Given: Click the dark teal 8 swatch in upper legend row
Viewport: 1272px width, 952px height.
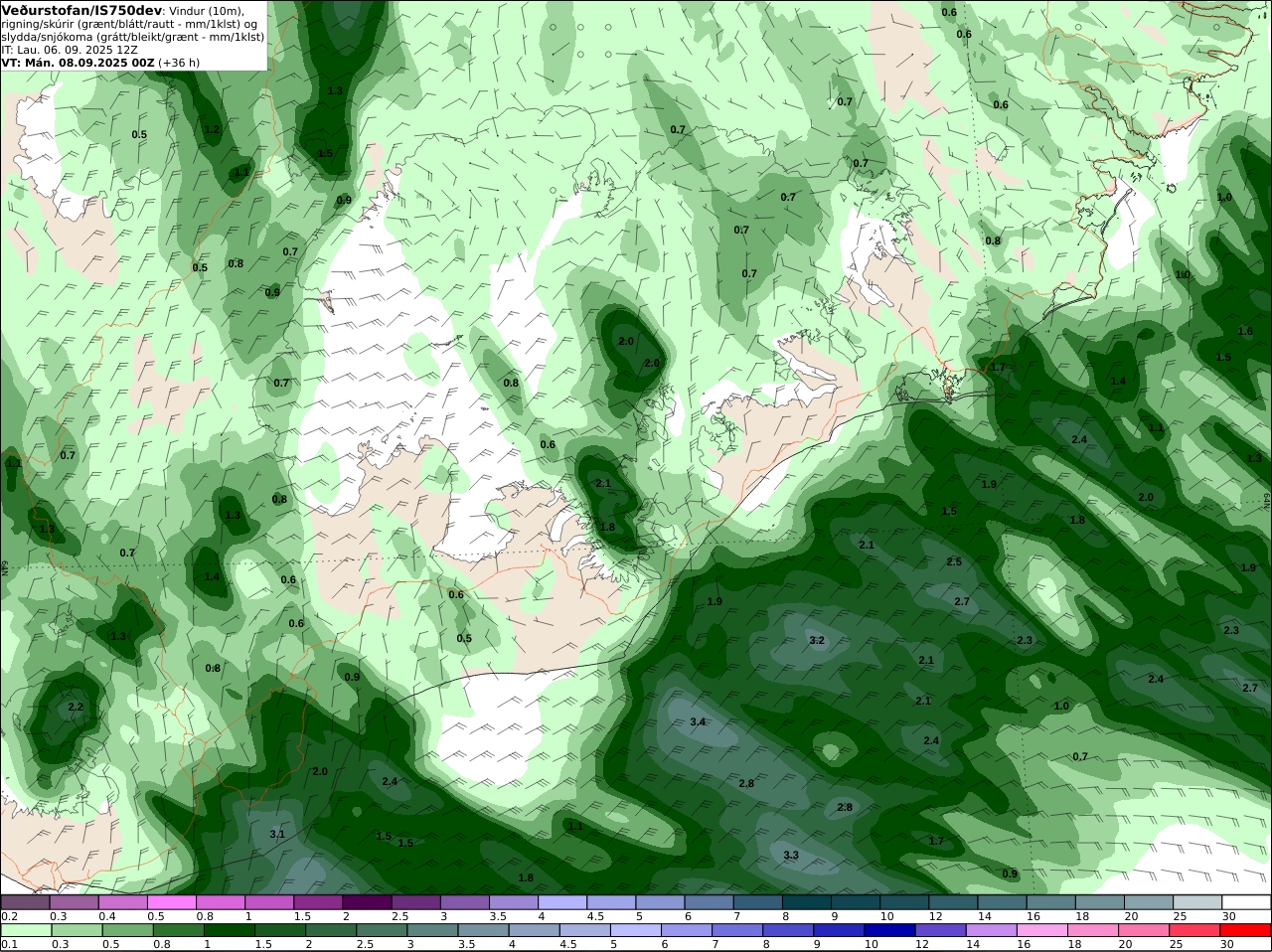Looking at the screenshot, I should pos(807,902).
